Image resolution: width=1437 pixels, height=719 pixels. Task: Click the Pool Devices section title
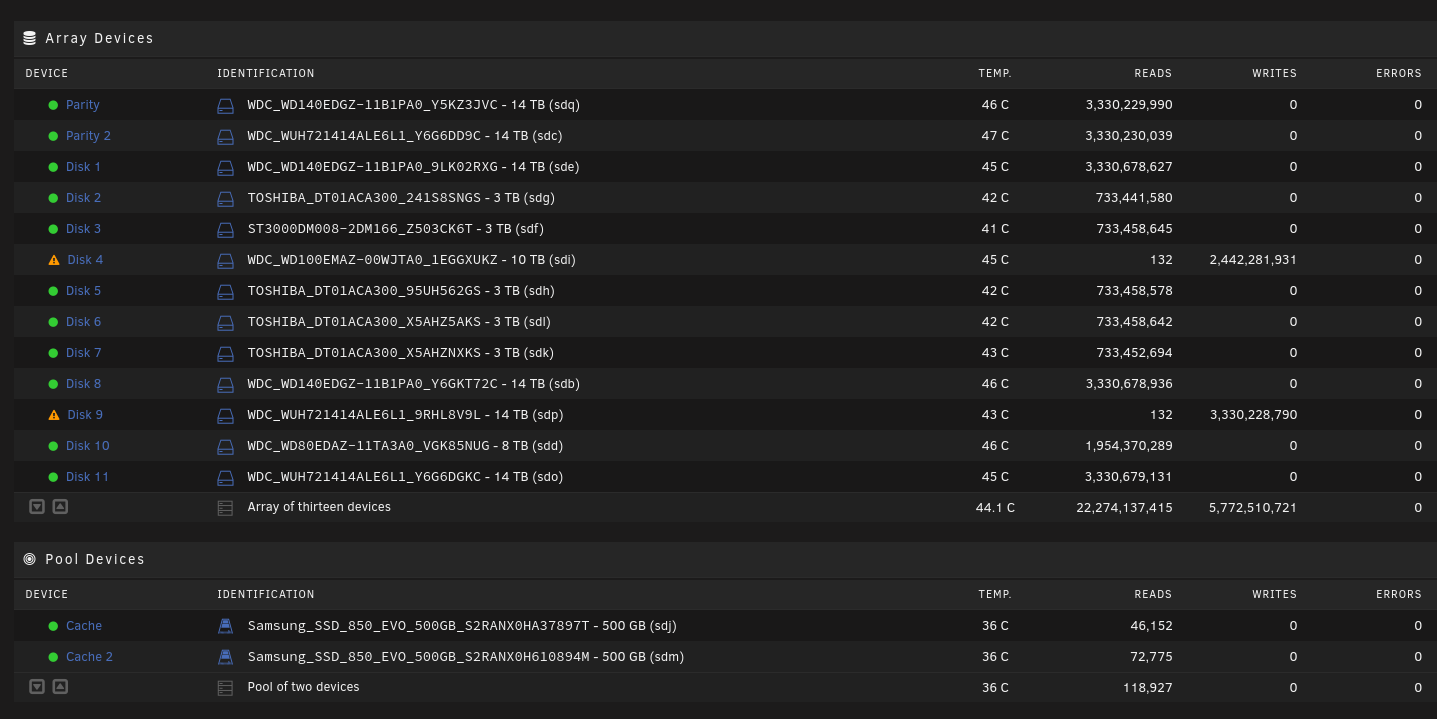tap(95, 559)
